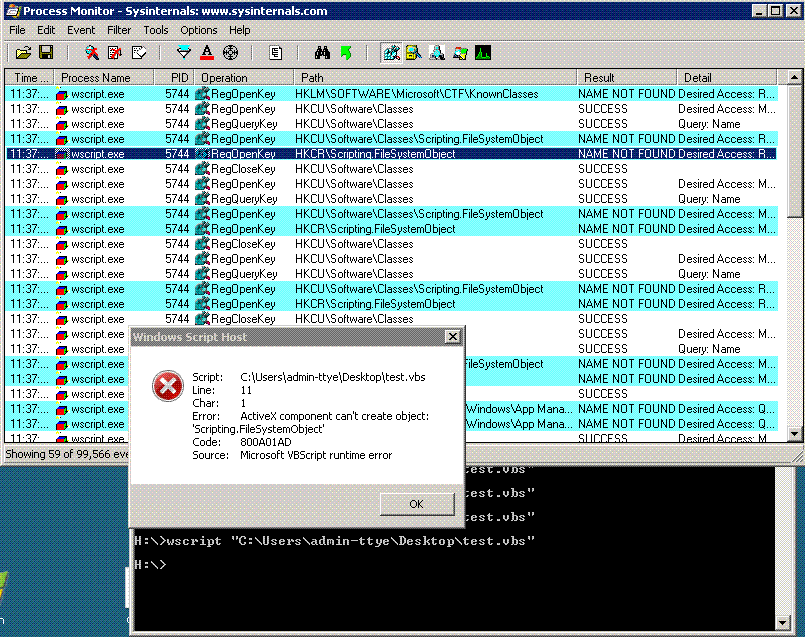The image size is (805, 637).
Task: Click the Operation column header
Action: [244, 78]
